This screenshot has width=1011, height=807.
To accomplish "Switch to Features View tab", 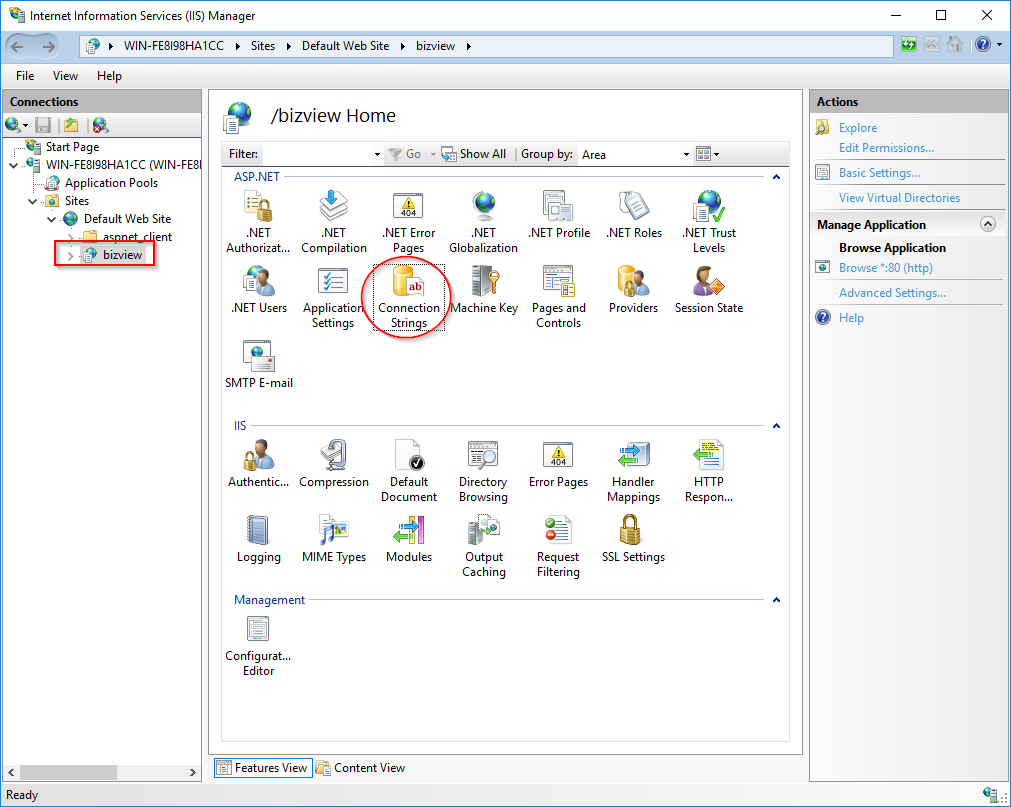I will point(263,768).
